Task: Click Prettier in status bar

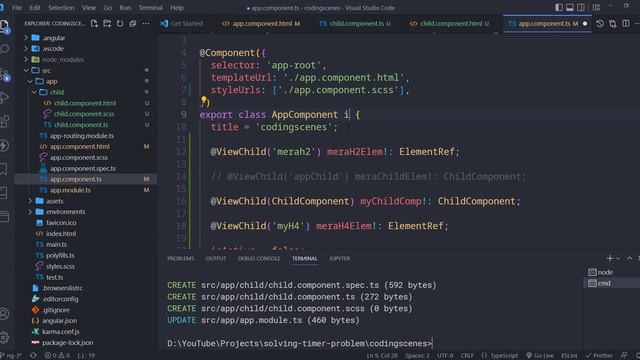Action: (599, 356)
